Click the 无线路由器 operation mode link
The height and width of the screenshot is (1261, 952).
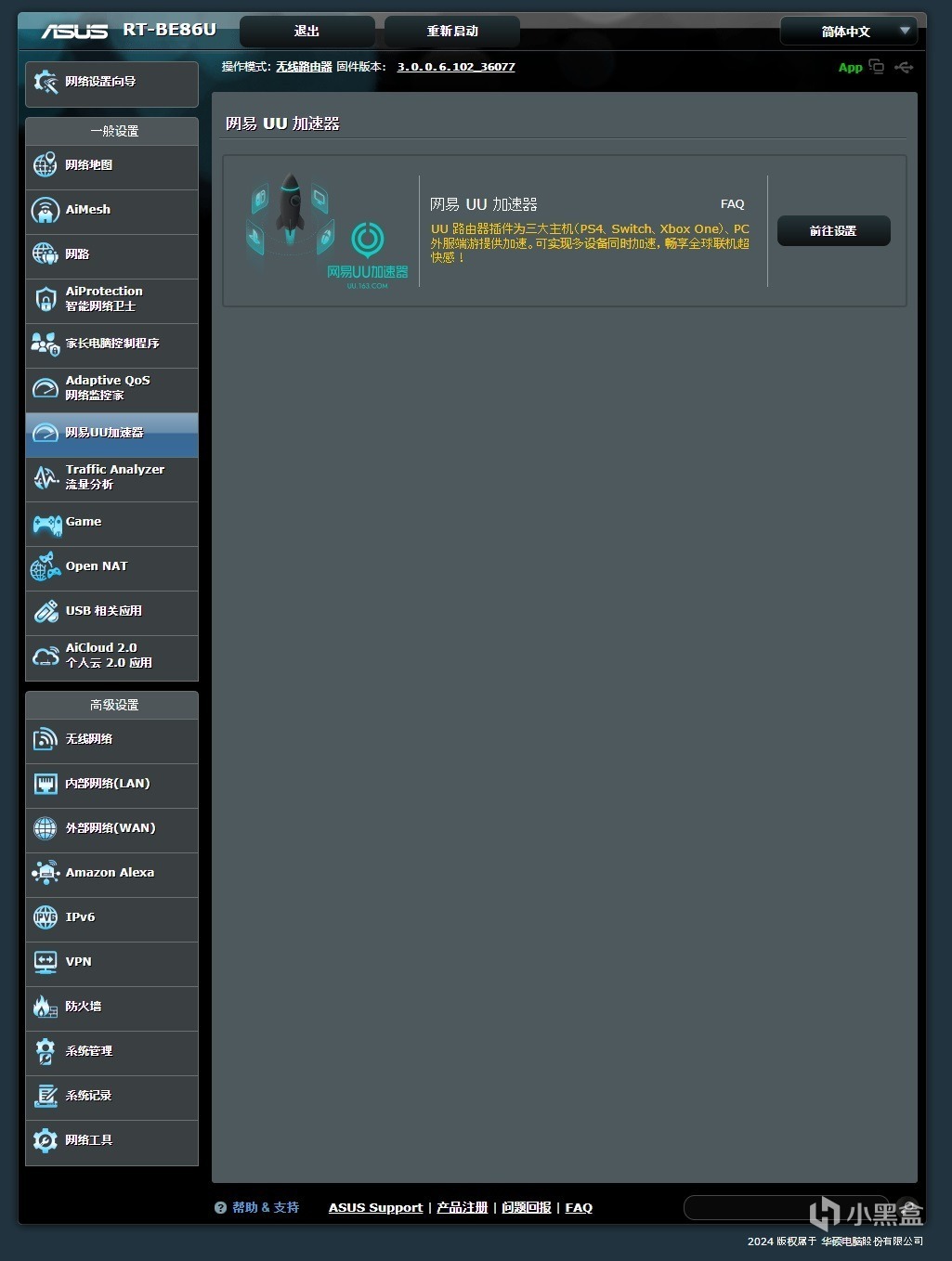pyautogui.click(x=304, y=67)
